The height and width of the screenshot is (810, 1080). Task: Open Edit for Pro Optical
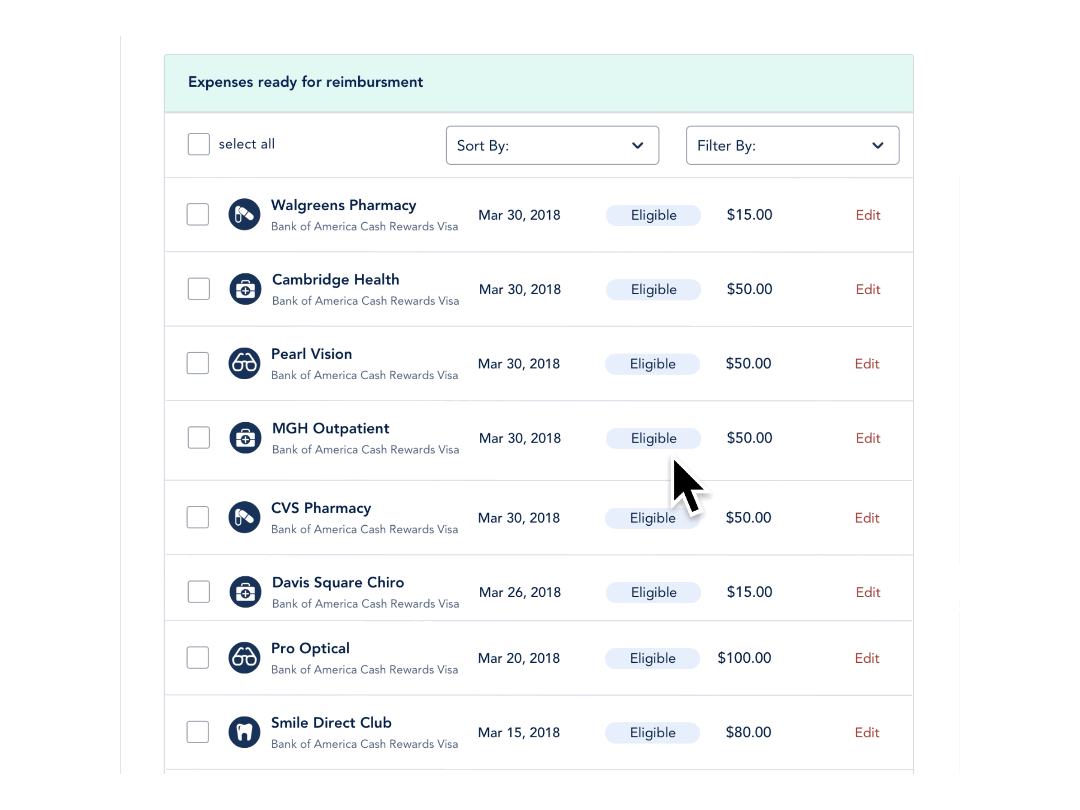pos(867,658)
